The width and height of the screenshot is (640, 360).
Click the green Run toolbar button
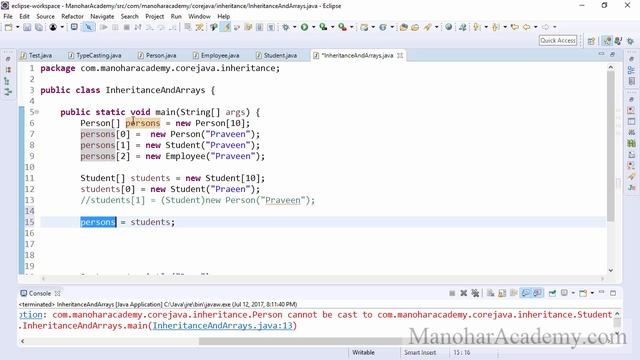pyautogui.click(x=304, y=27)
